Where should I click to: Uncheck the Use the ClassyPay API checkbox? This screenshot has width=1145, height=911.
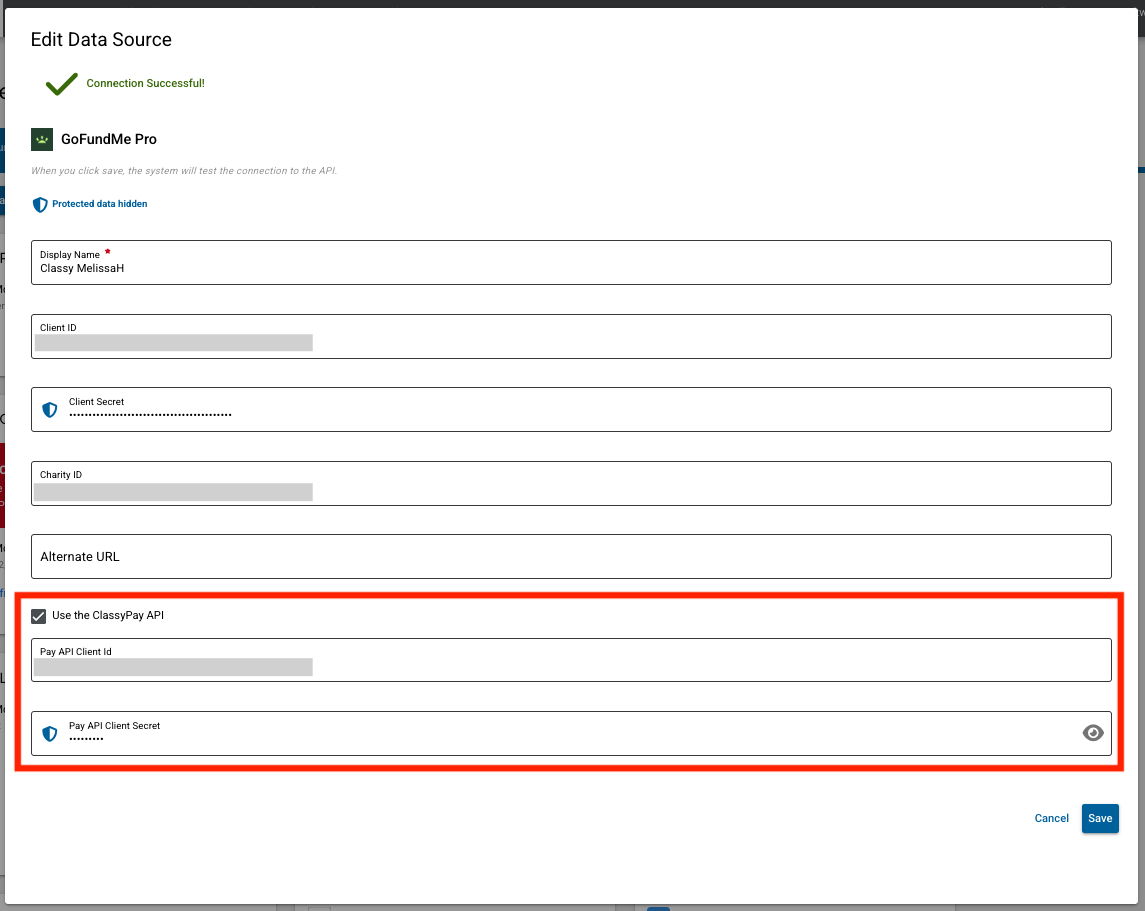pos(39,616)
